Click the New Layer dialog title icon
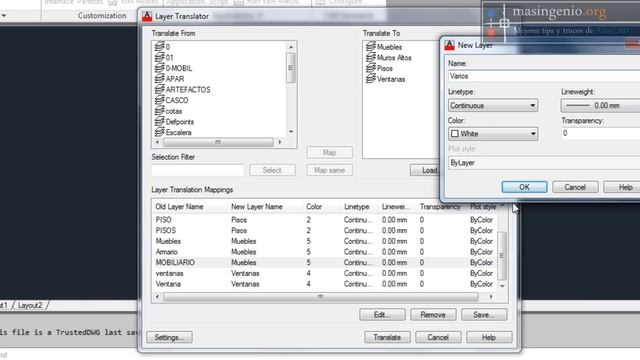640x360 pixels. [x=449, y=45]
